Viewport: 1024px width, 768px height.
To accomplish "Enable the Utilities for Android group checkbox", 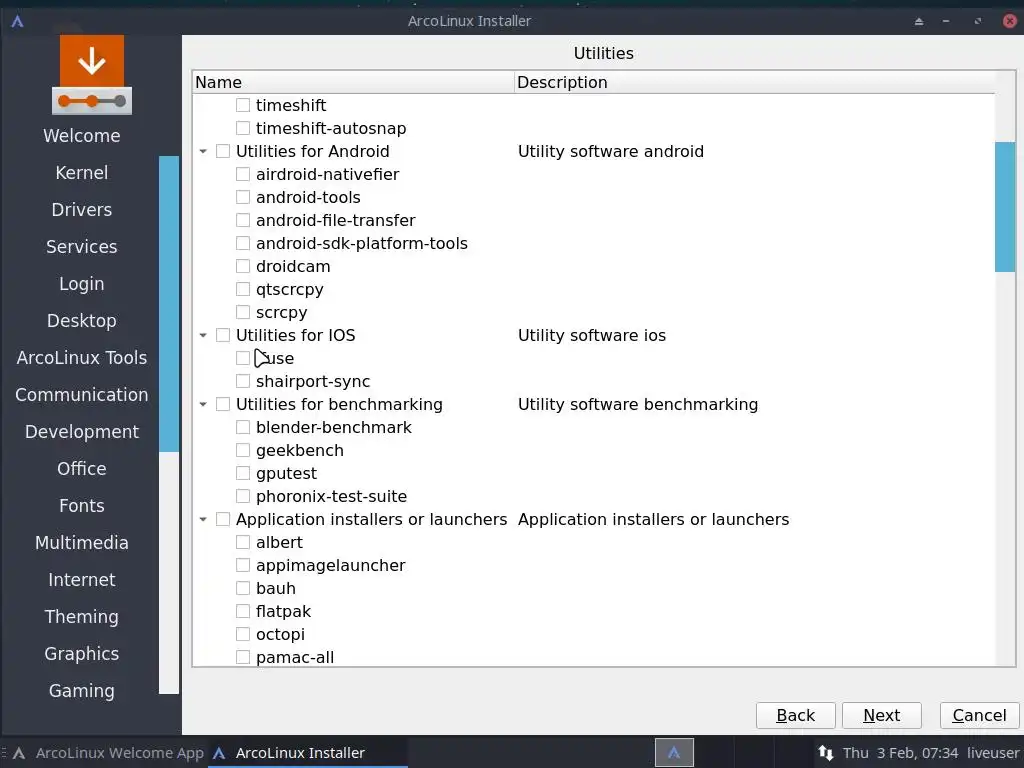I will click(223, 152).
